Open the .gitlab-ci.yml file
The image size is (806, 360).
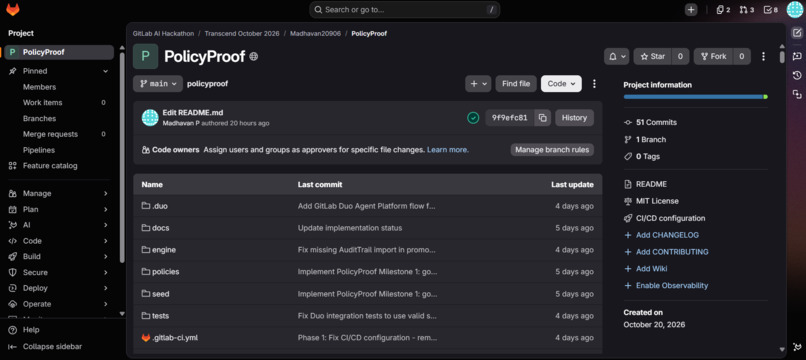175,338
